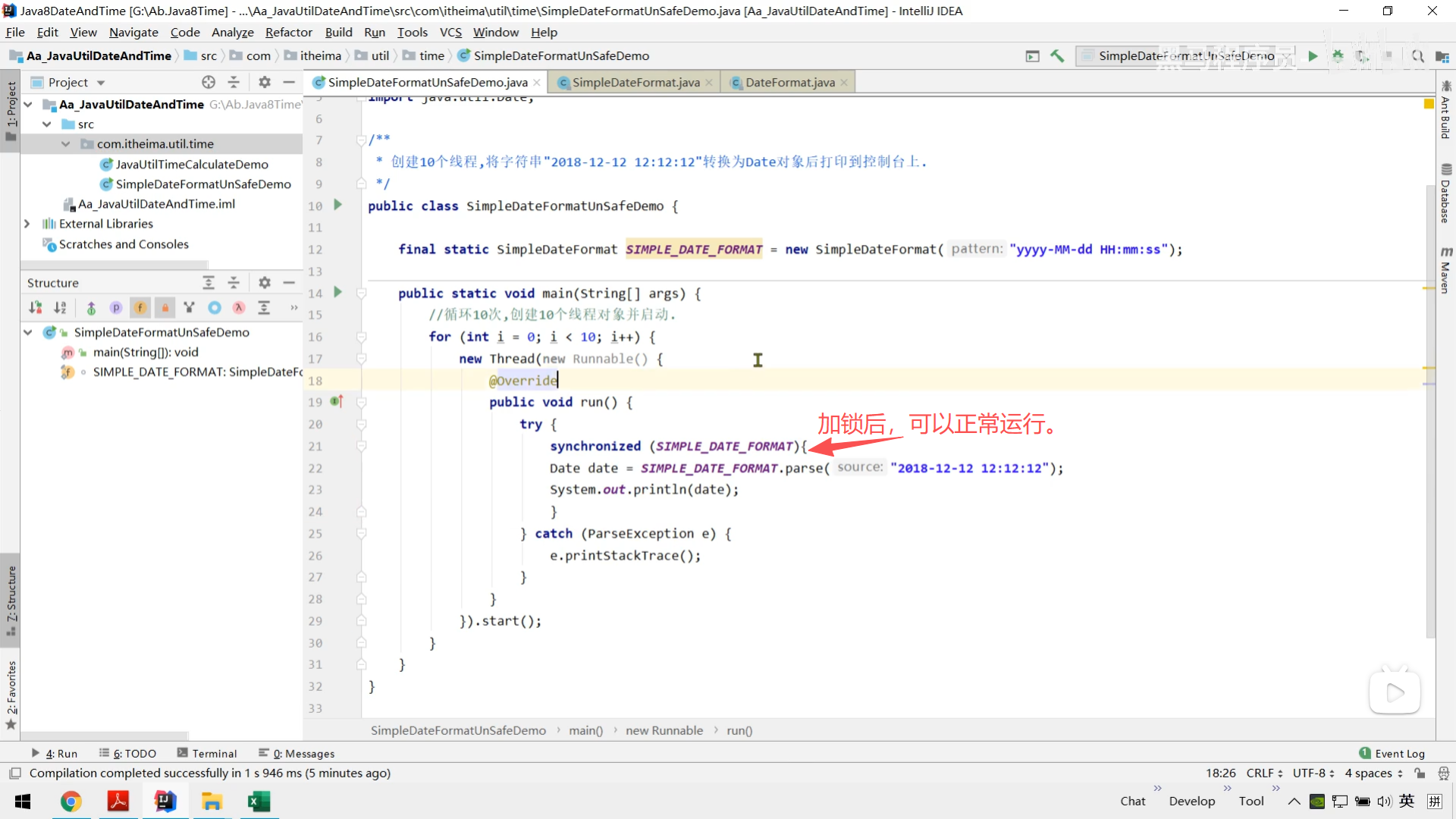Screen dimensions: 1456x819
Task: Open Search Everywhere magnifier icon
Action: pos(1417,56)
